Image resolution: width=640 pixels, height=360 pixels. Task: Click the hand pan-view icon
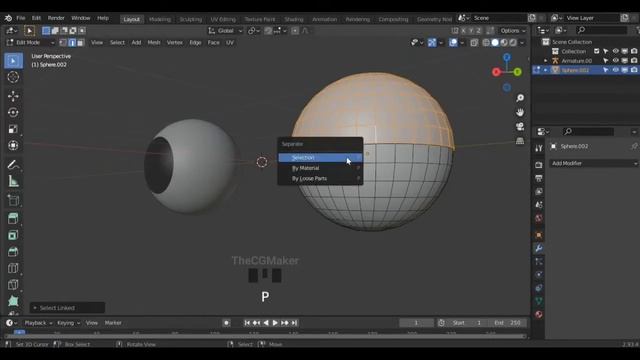pyautogui.click(x=520, y=112)
